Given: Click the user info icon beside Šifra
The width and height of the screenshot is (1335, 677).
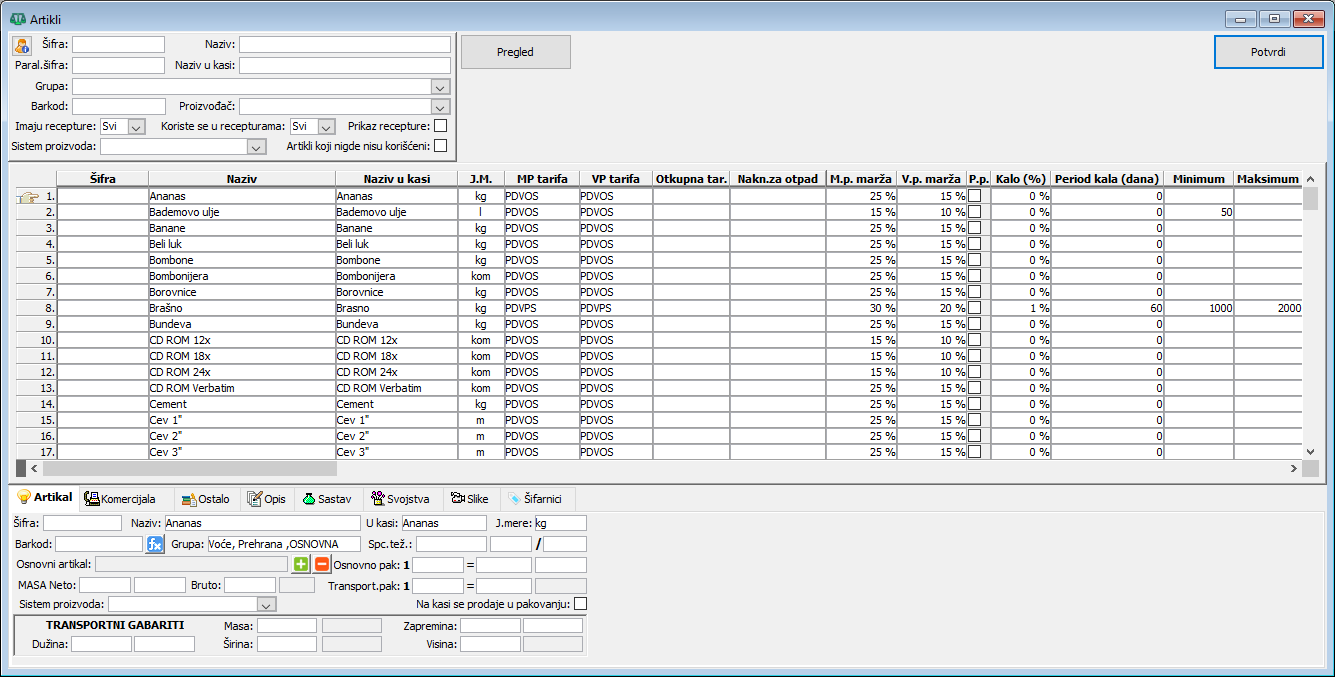Looking at the screenshot, I should tap(22, 45).
